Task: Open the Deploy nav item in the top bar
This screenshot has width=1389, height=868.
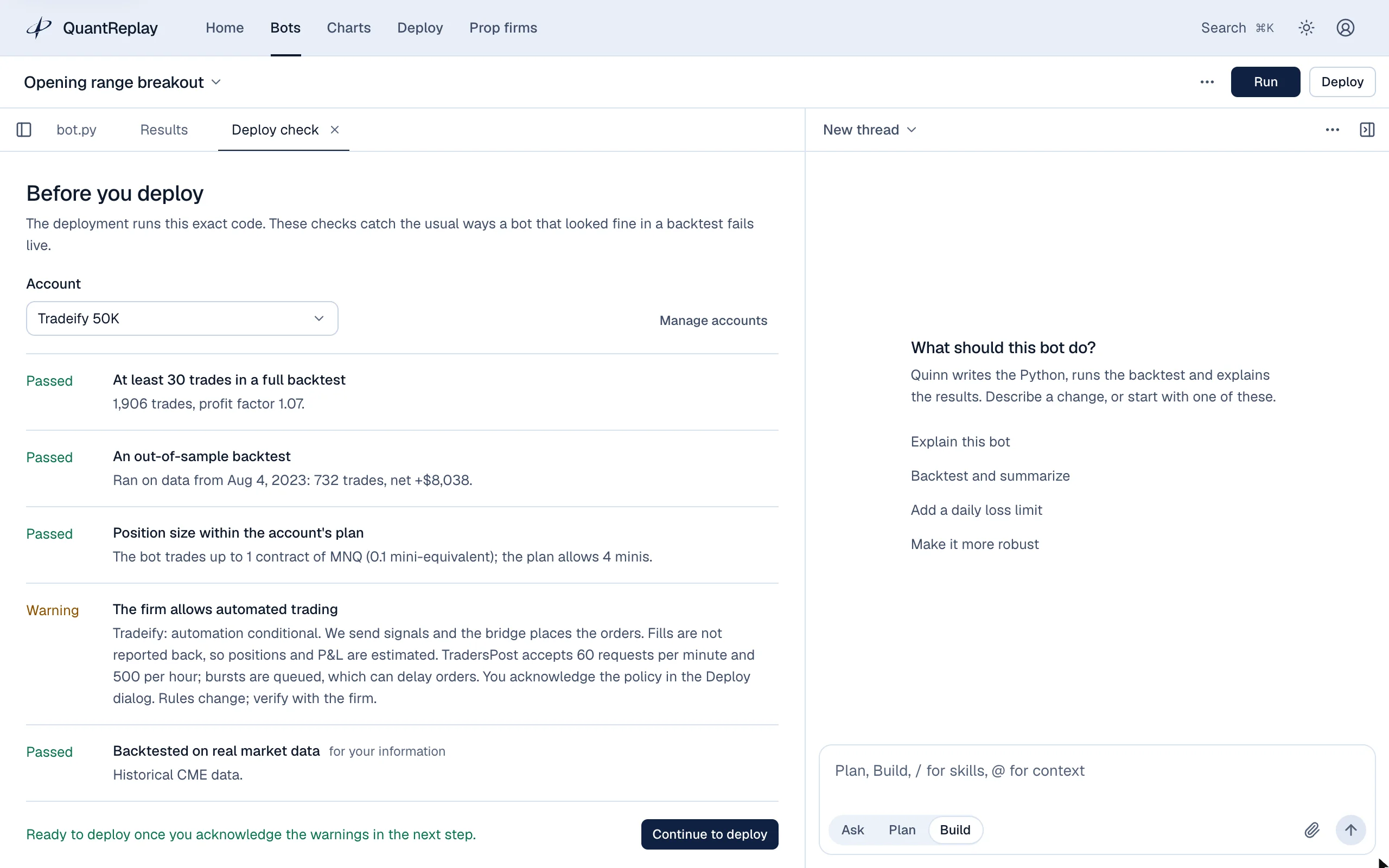Action: (x=419, y=28)
